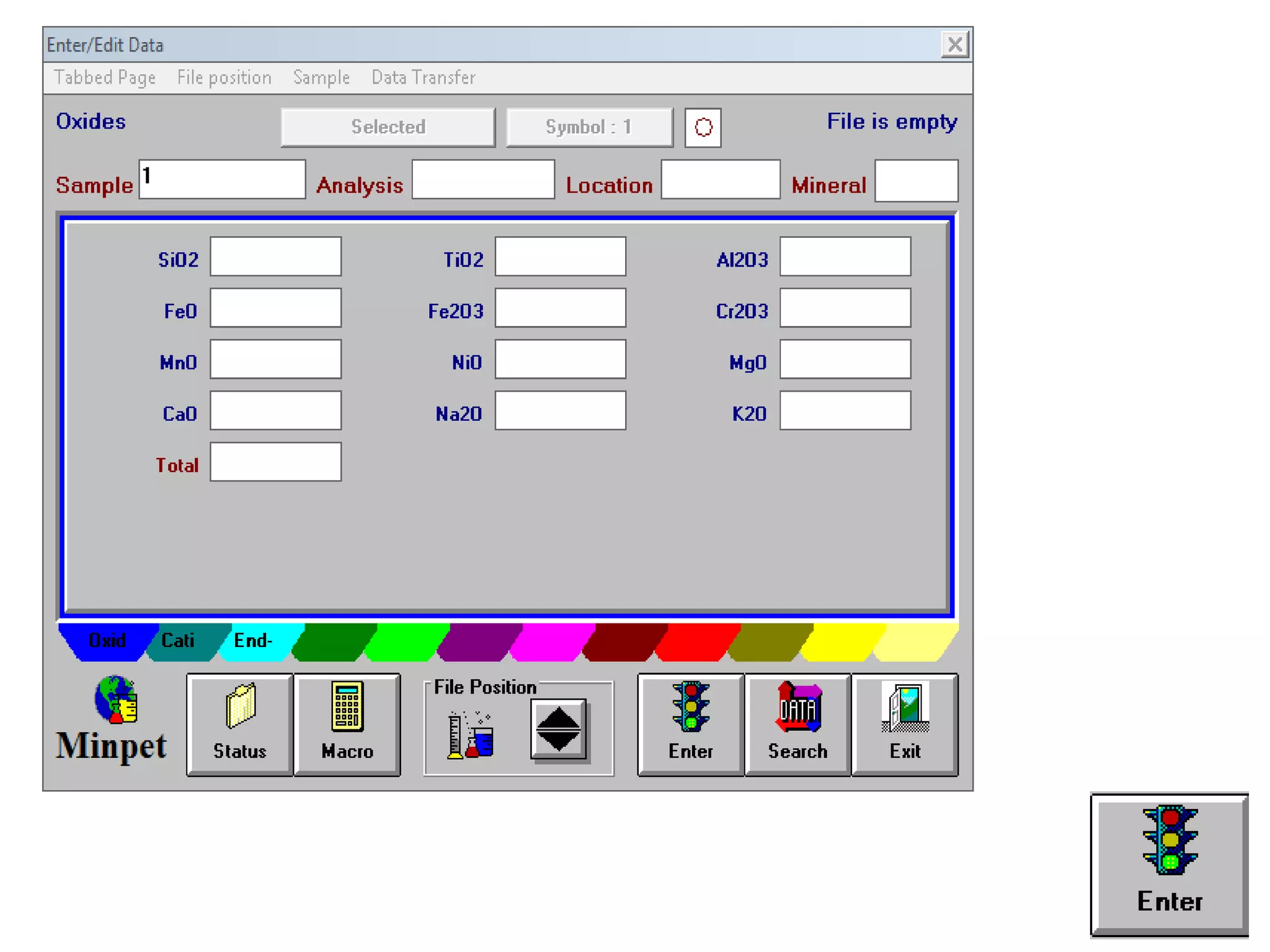Click the Status folder icon button
The width and height of the screenshot is (1270, 952).
point(239,724)
